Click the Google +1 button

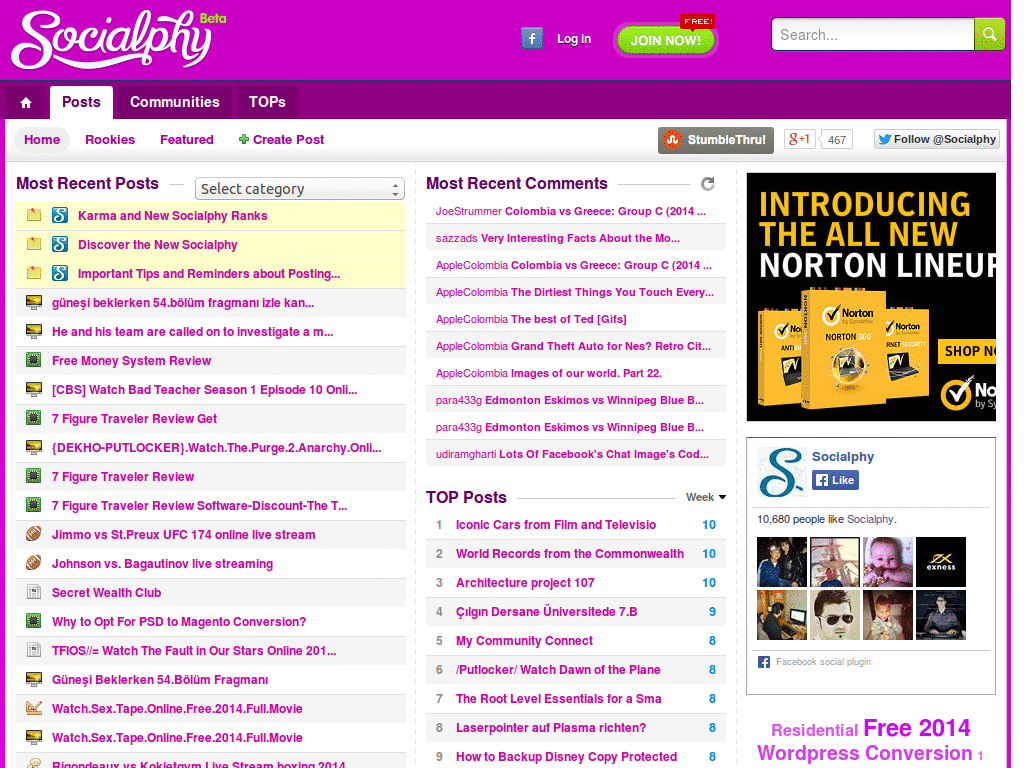click(x=799, y=139)
